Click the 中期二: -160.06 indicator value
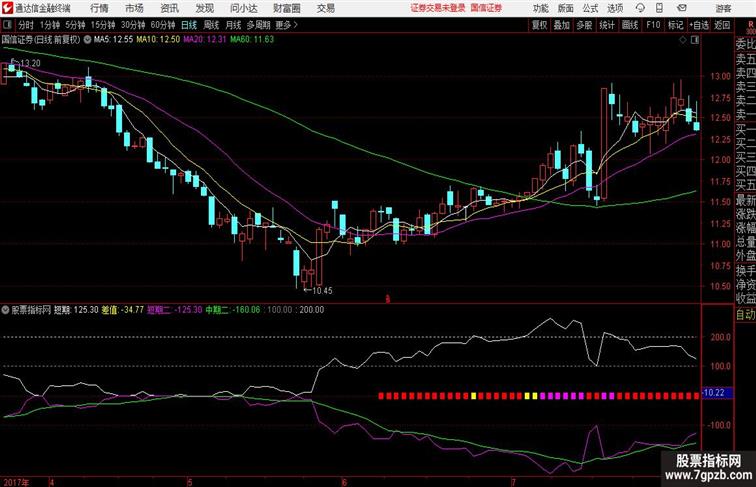Image resolution: width=756 pixels, height=487 pixels. click(233, 310)
